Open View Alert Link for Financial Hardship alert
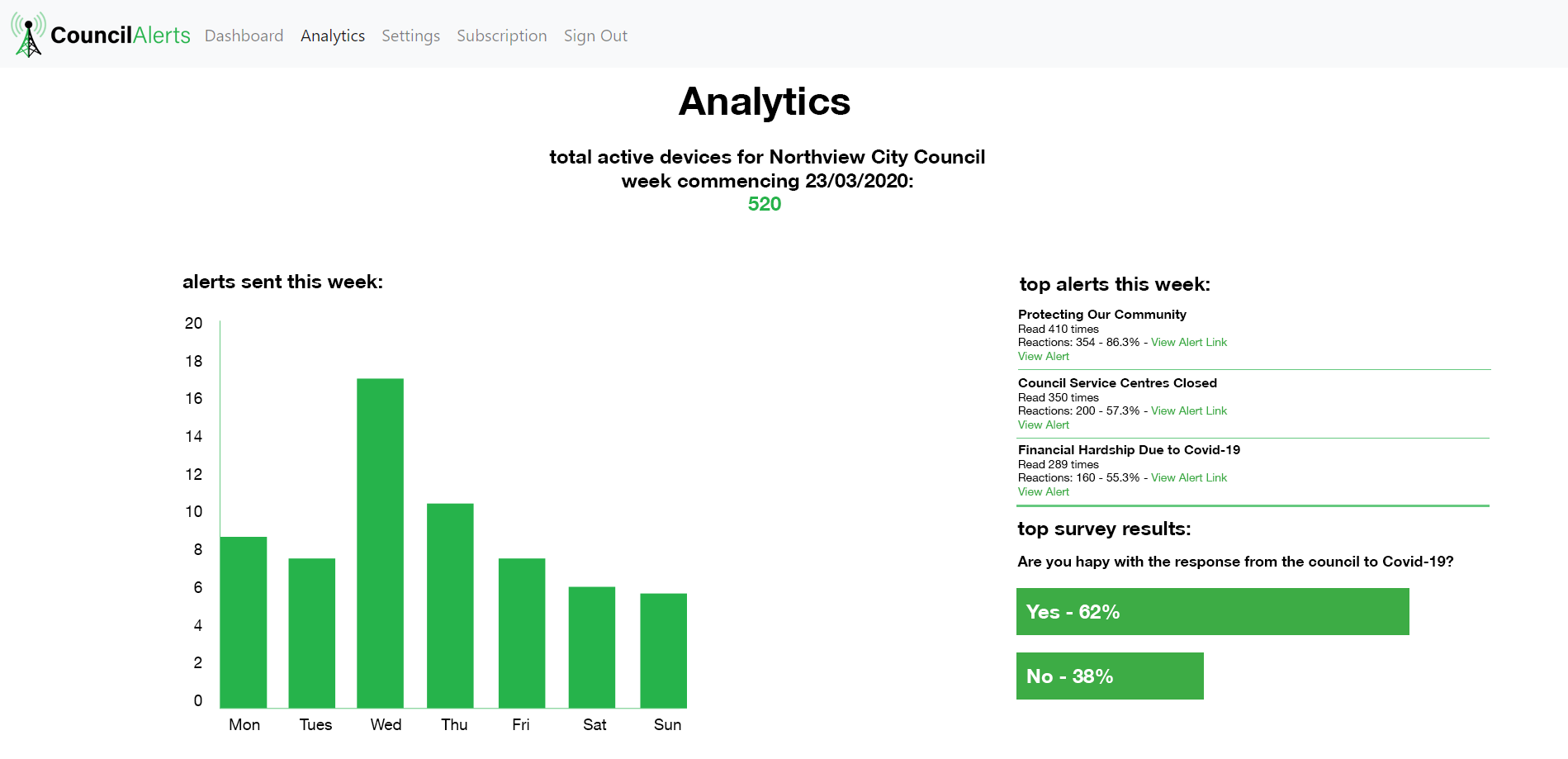This screenshot has height=759, width=1568. (x=1189, y=477)
